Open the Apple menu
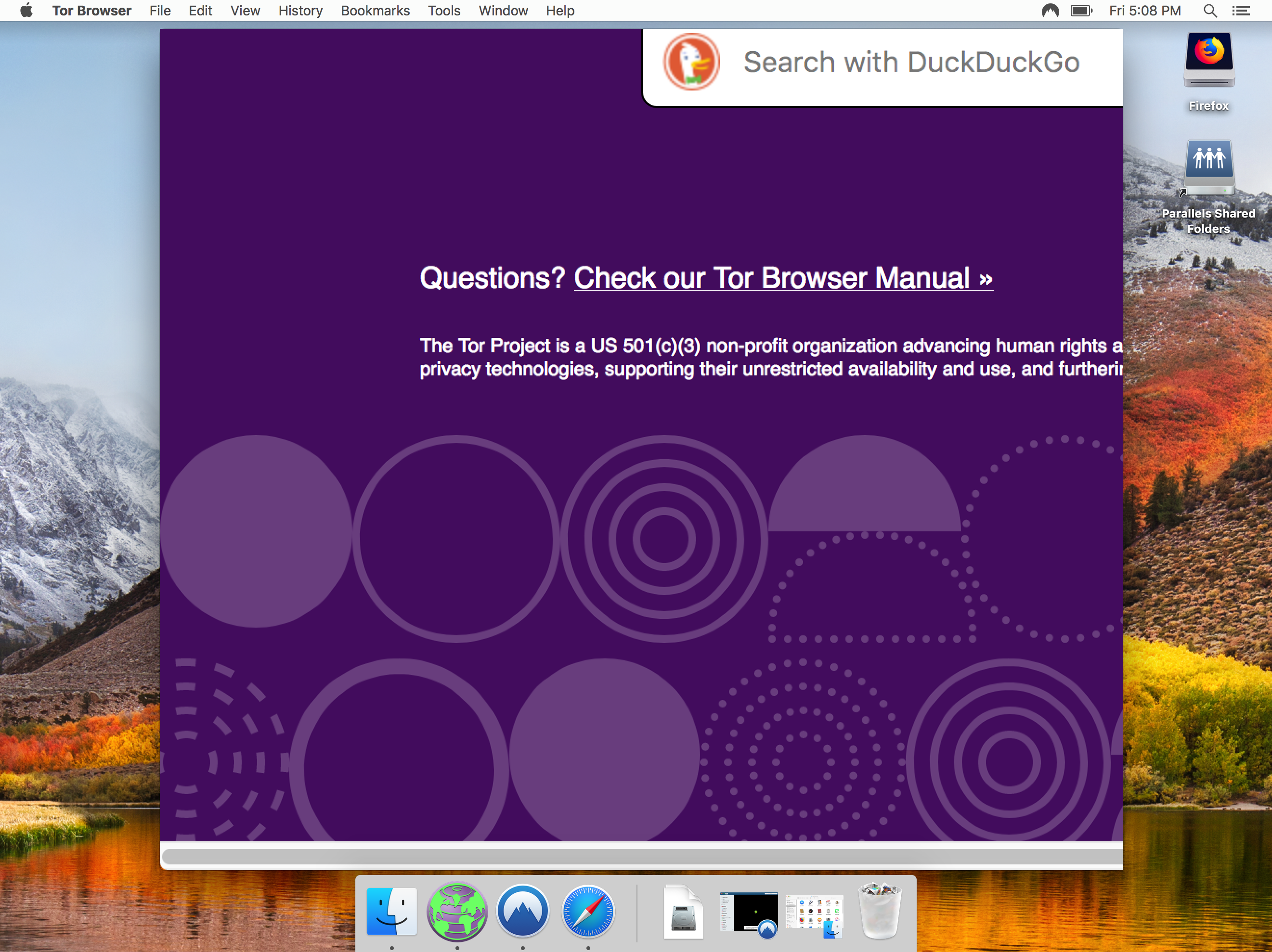Image resolution: width=1272 pixels, height=952 pixels. click(x=26, y=11)
